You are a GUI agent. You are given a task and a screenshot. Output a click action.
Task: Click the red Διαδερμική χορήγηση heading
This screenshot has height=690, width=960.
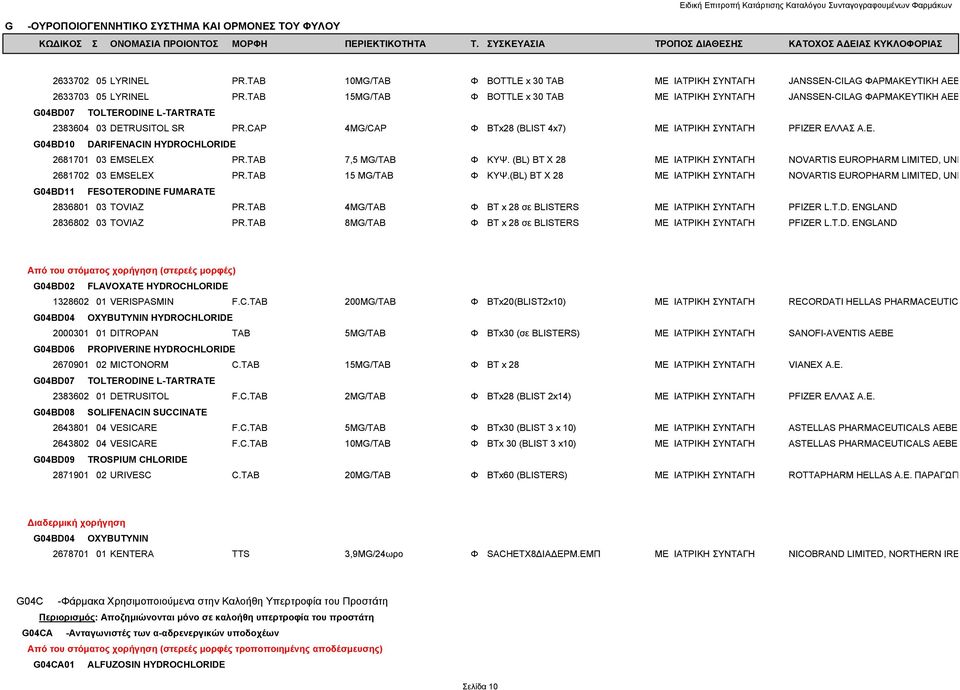76,523
